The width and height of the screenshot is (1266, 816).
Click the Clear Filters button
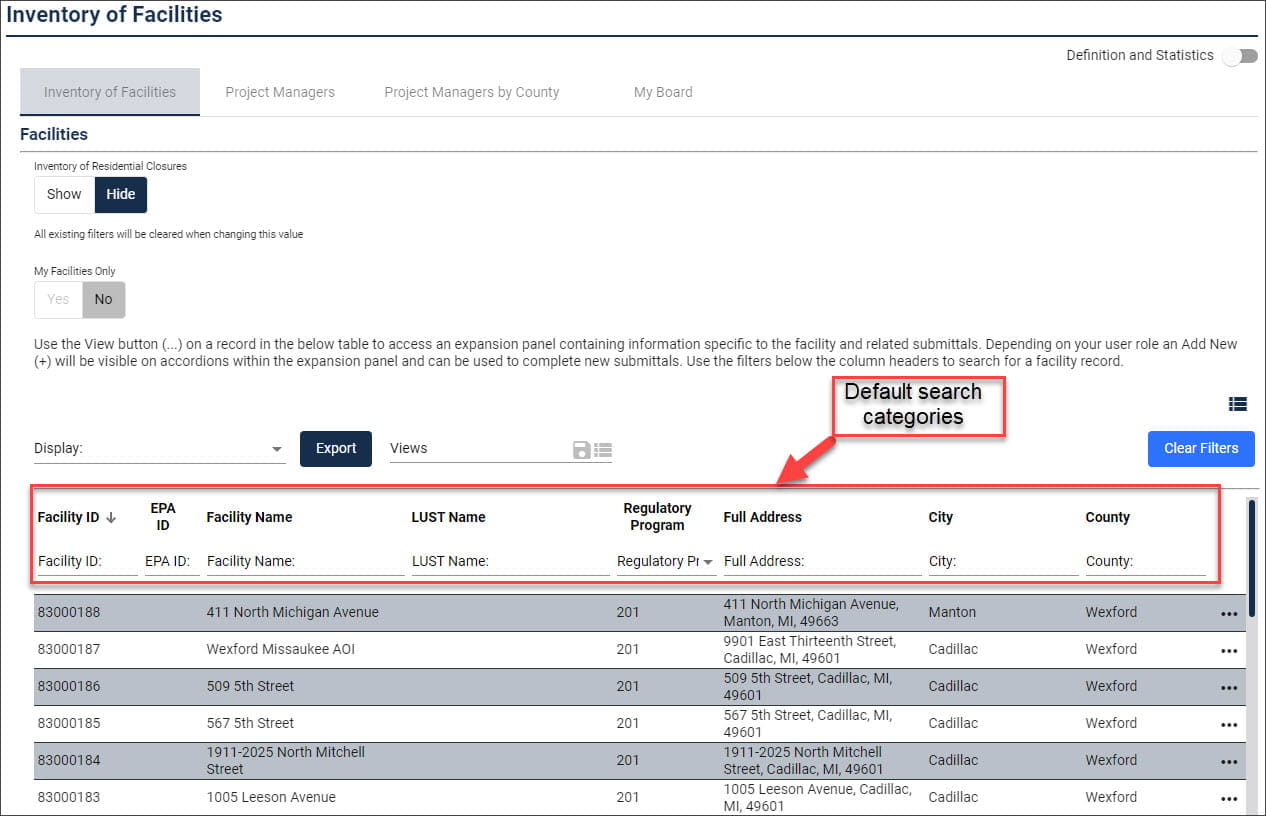click(x=1201, y=448)
